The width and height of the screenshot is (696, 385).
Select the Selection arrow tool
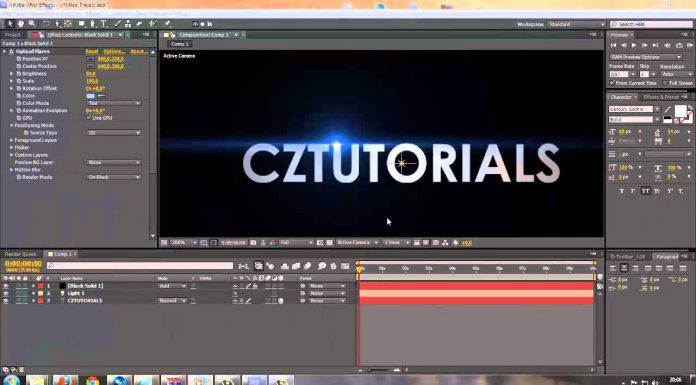(11, 24)
